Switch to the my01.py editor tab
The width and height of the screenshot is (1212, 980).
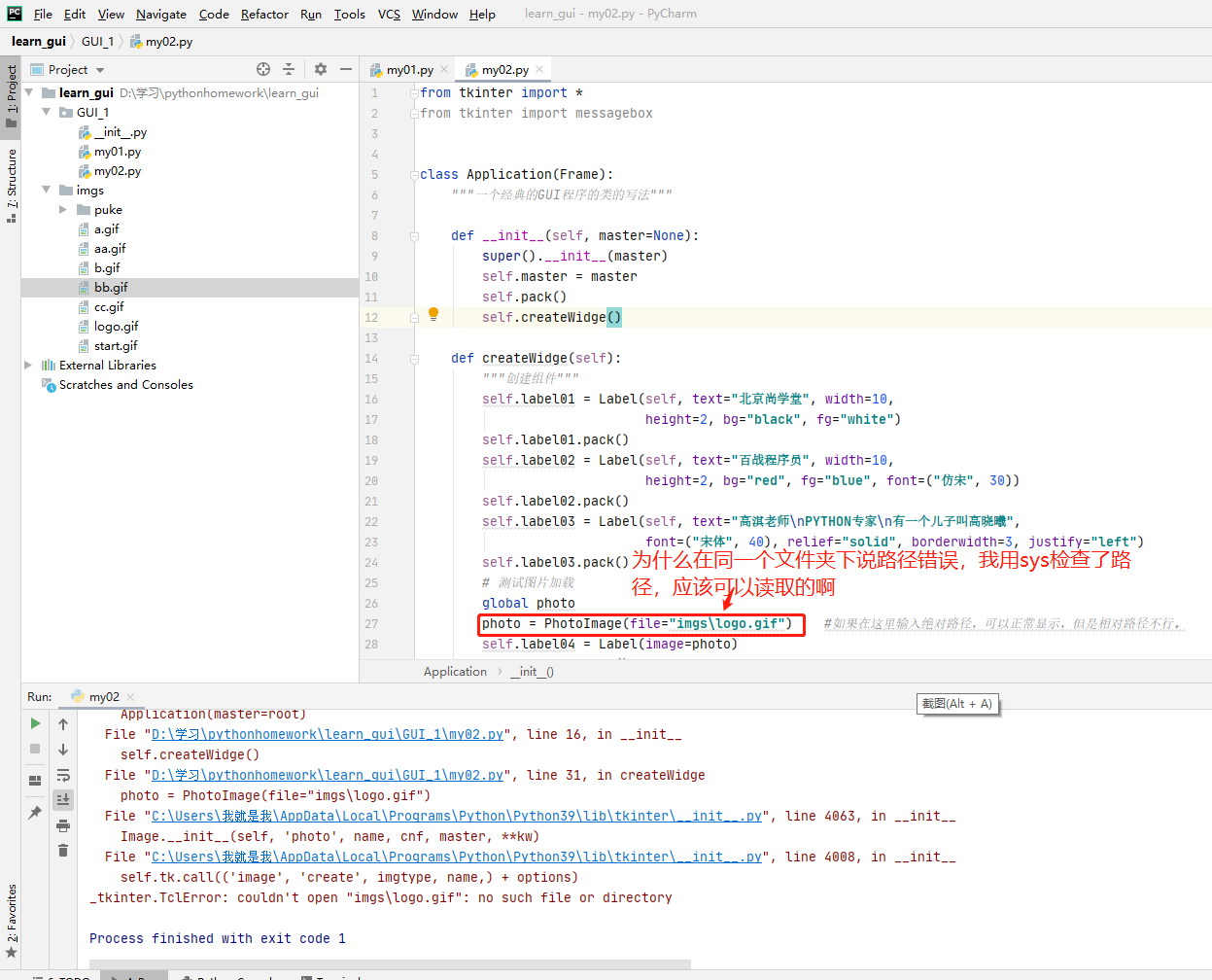[409, 69]
